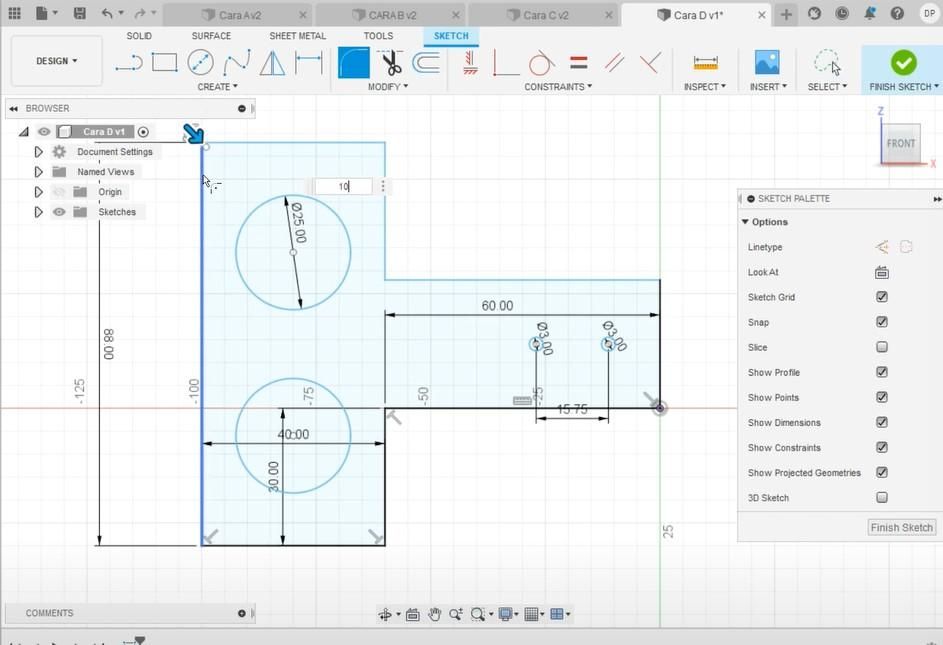Viewport: 943px width, 645px height.
Task: Open the SELECT dropdown menu
Action: tap(828, 87)
